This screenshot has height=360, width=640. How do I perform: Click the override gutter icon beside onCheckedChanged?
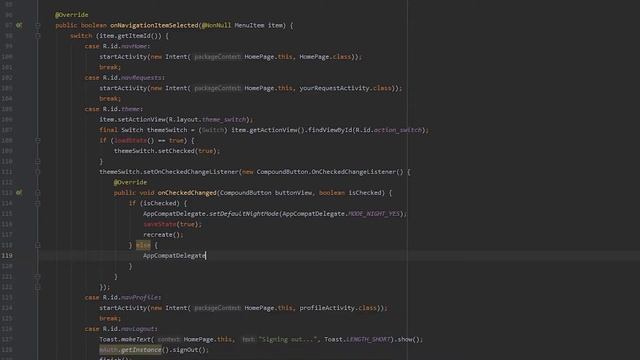19,193
